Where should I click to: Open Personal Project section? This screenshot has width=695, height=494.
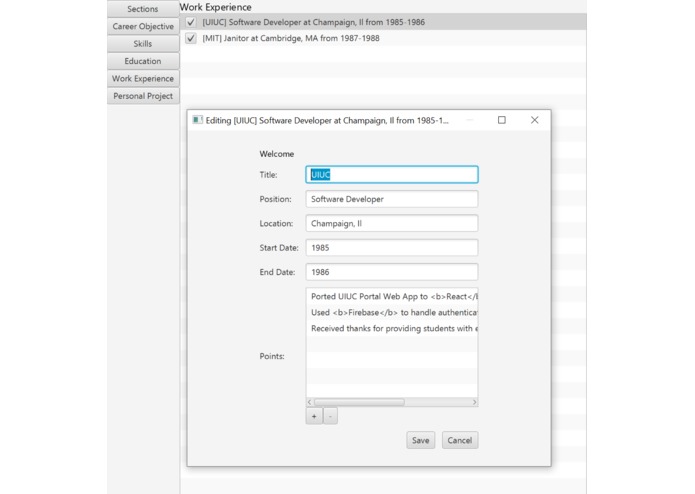point(143,96)
